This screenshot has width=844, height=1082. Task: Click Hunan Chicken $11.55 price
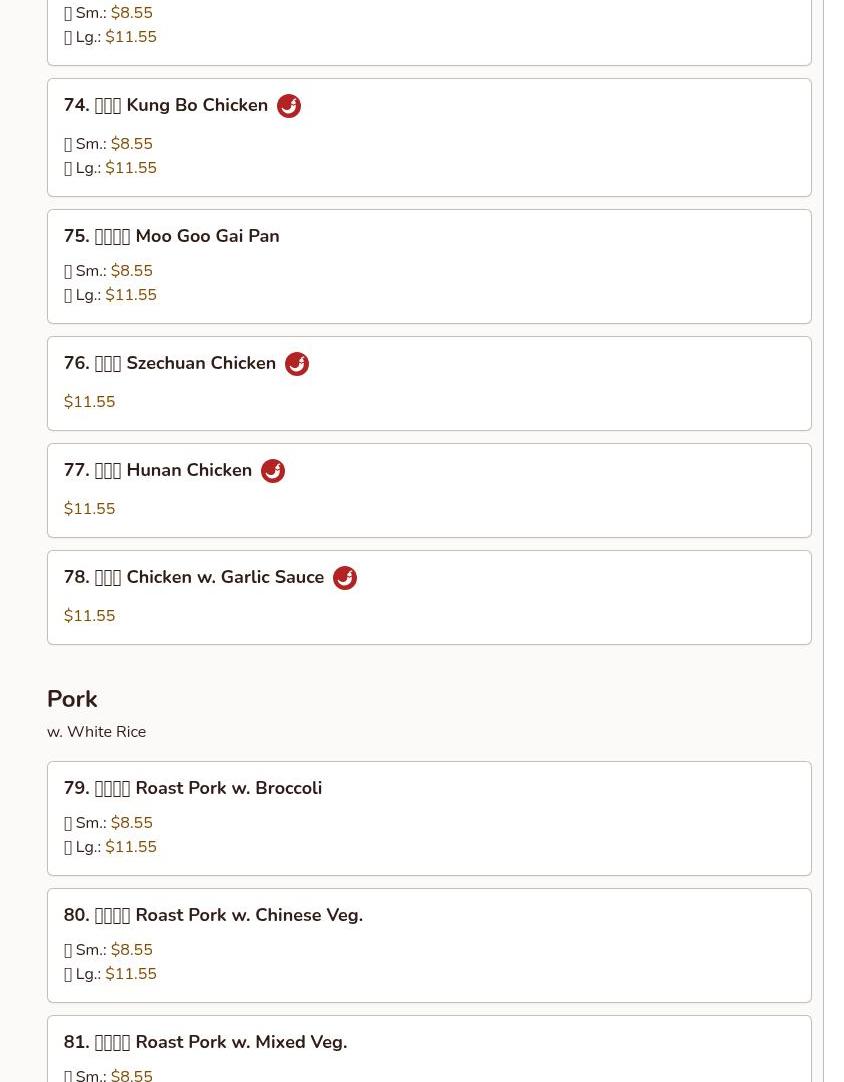click(90, 509)
